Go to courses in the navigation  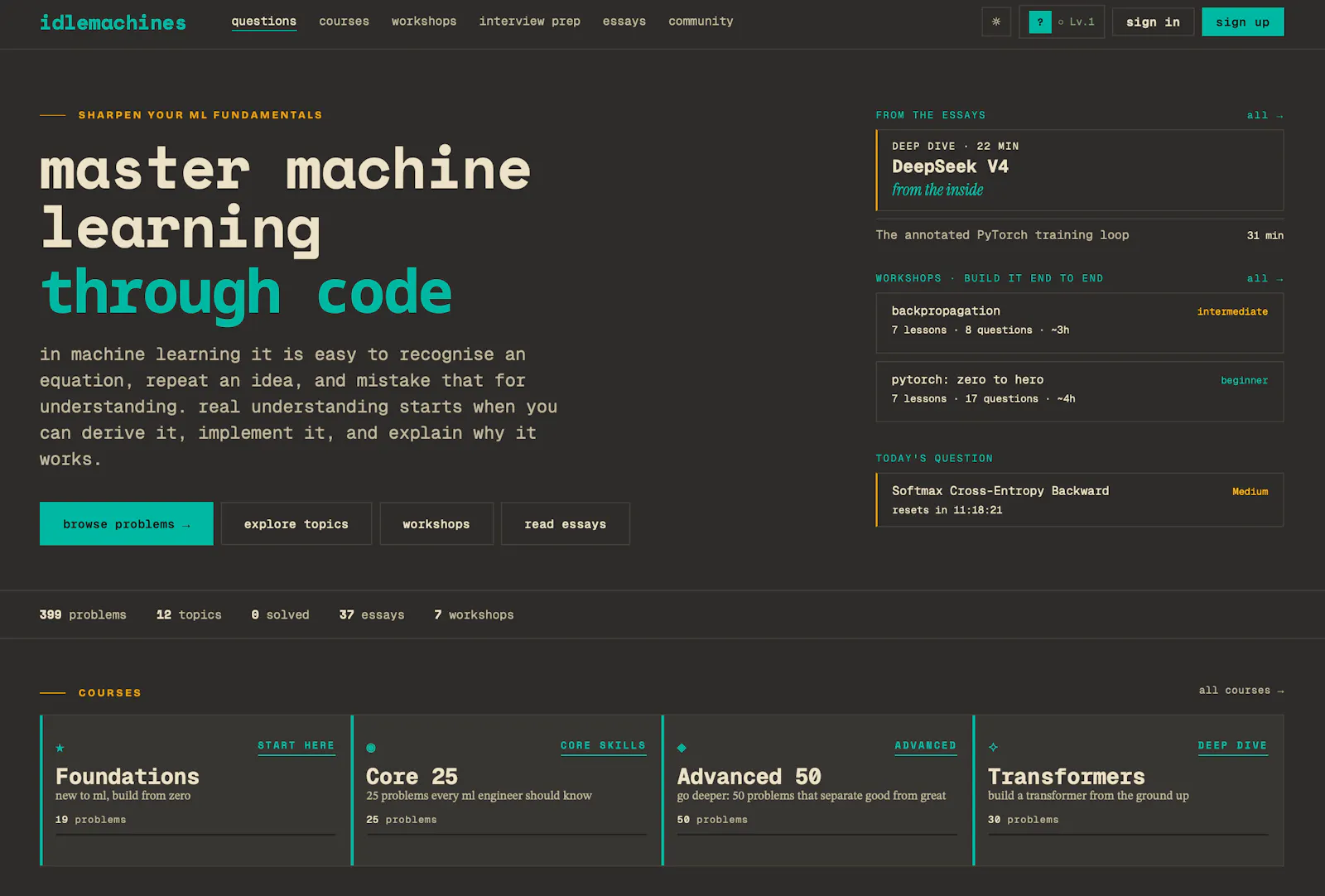point(344,22)
